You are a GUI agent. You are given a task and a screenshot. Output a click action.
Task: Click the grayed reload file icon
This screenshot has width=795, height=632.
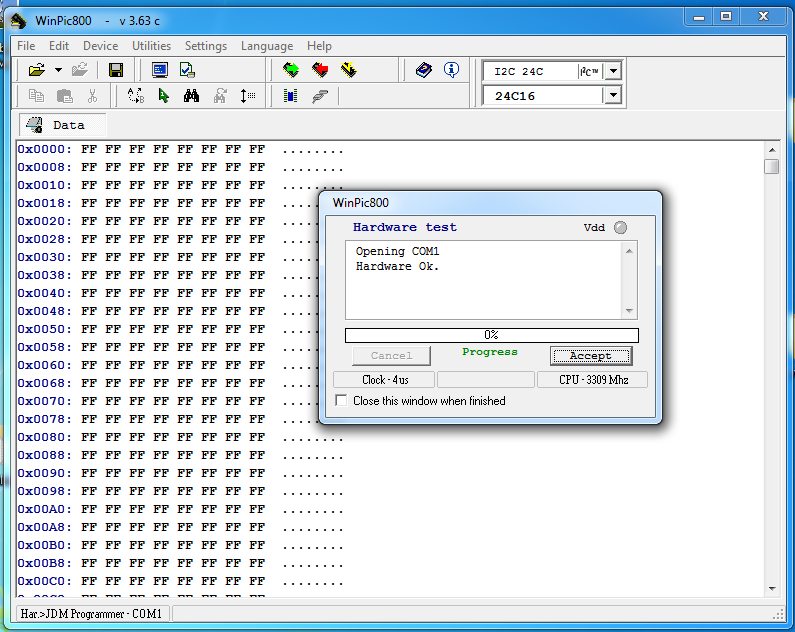pyautogui.click(x=80, y=70)
